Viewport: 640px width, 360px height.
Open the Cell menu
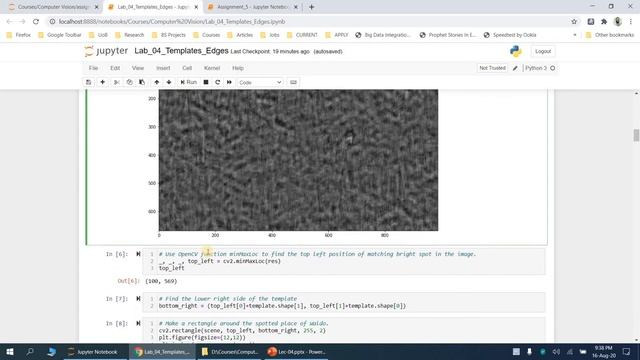pos(187,68)
